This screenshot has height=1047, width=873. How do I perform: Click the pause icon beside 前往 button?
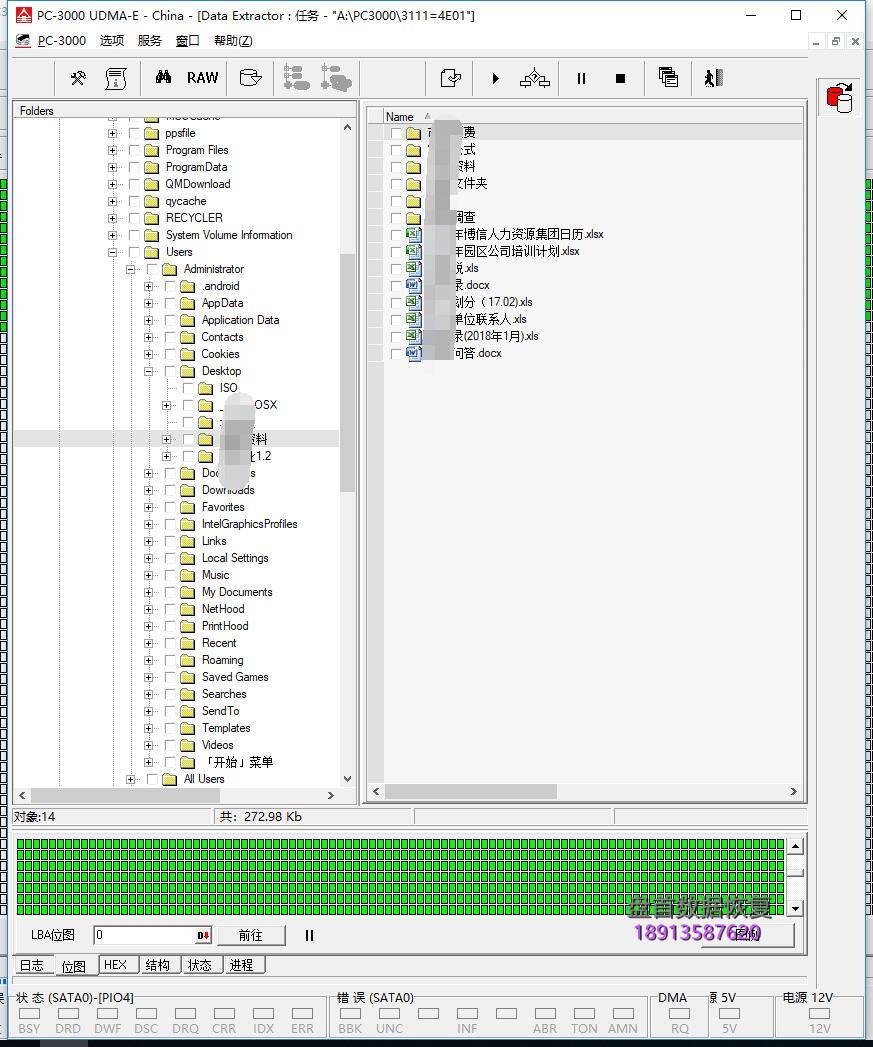(309, 935)
